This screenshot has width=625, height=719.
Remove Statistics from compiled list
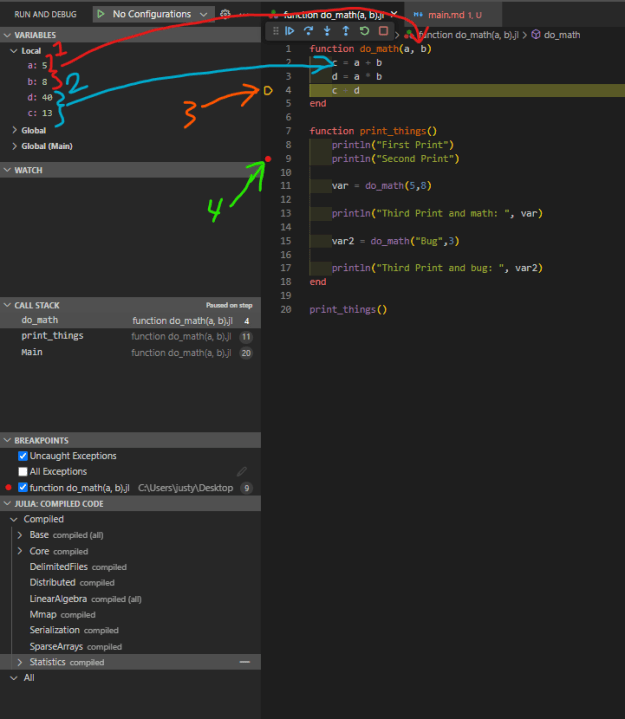245,662
